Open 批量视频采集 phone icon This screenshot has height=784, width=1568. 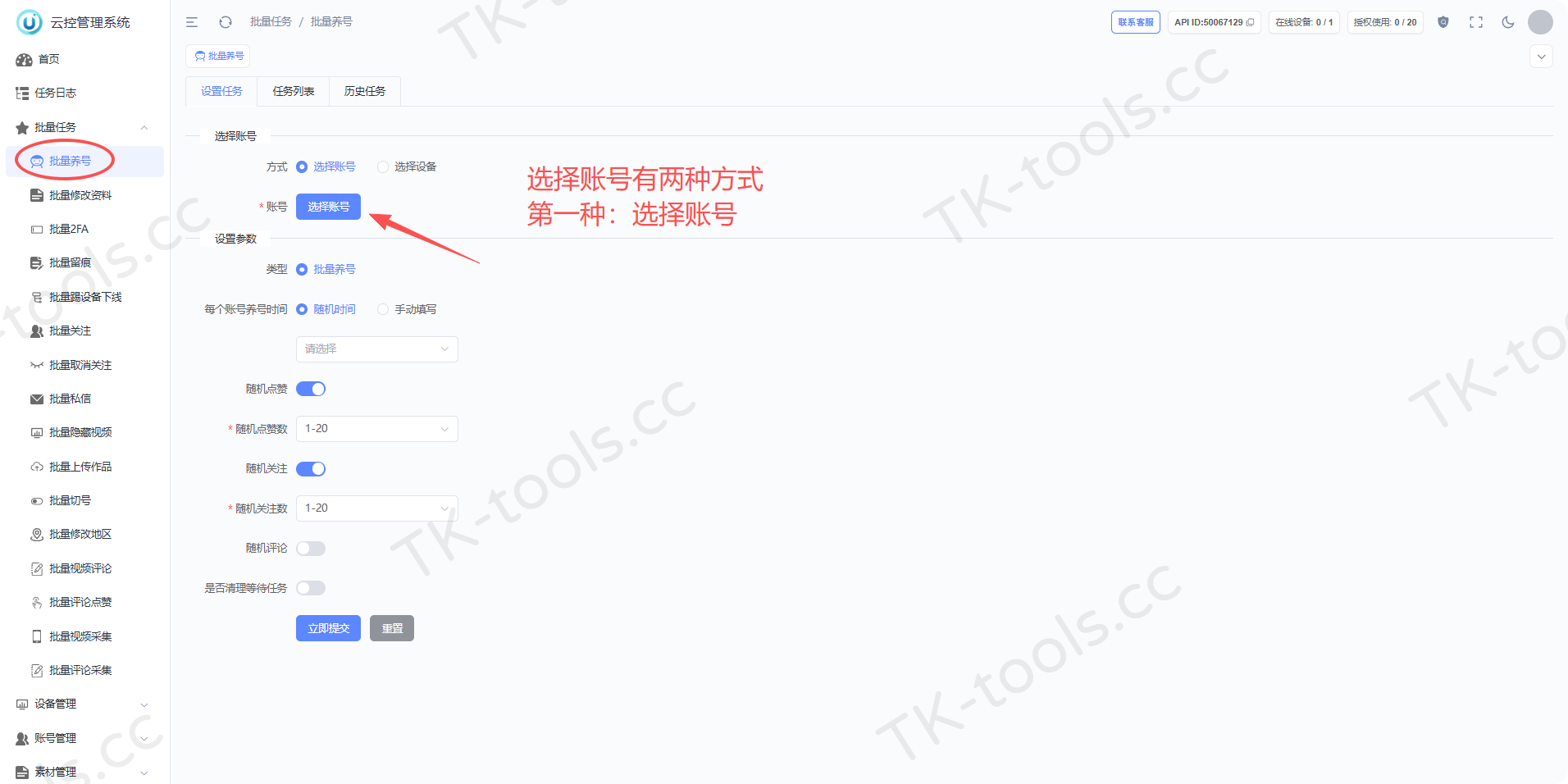37,636
